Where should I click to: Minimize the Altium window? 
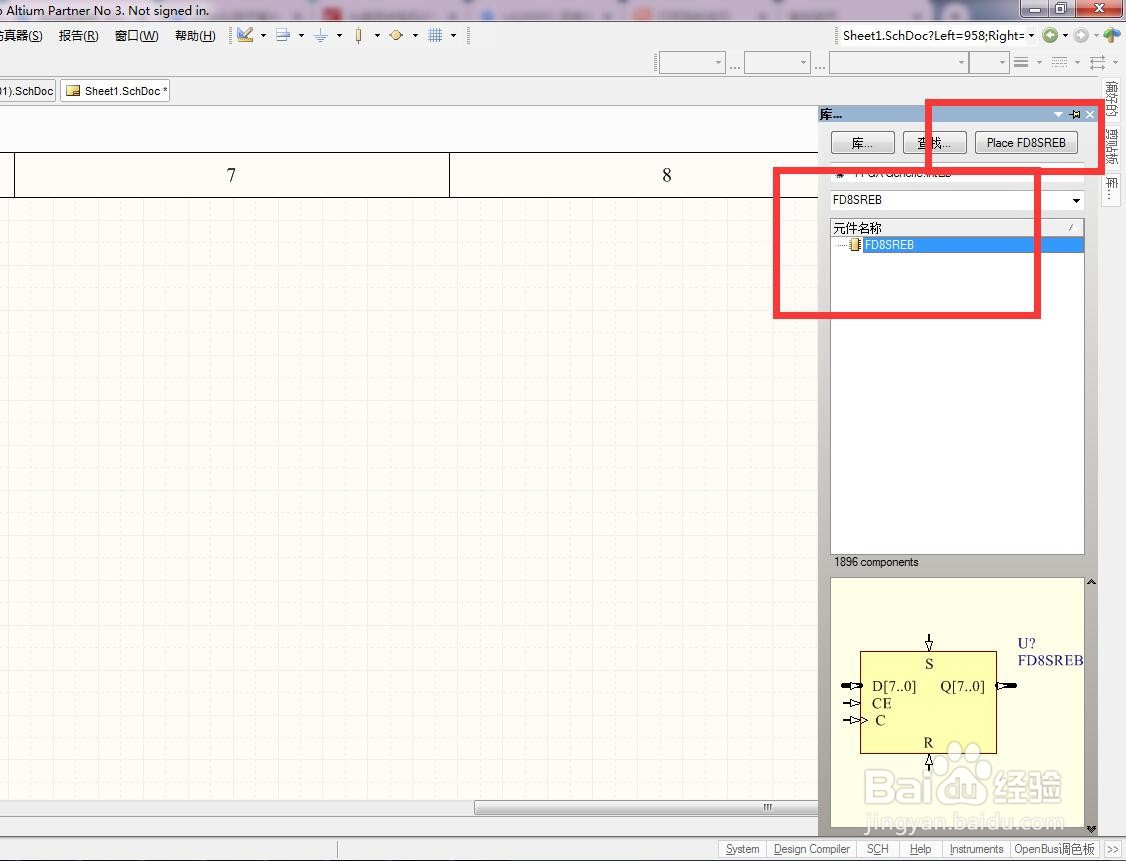(x=1035, y=9)
